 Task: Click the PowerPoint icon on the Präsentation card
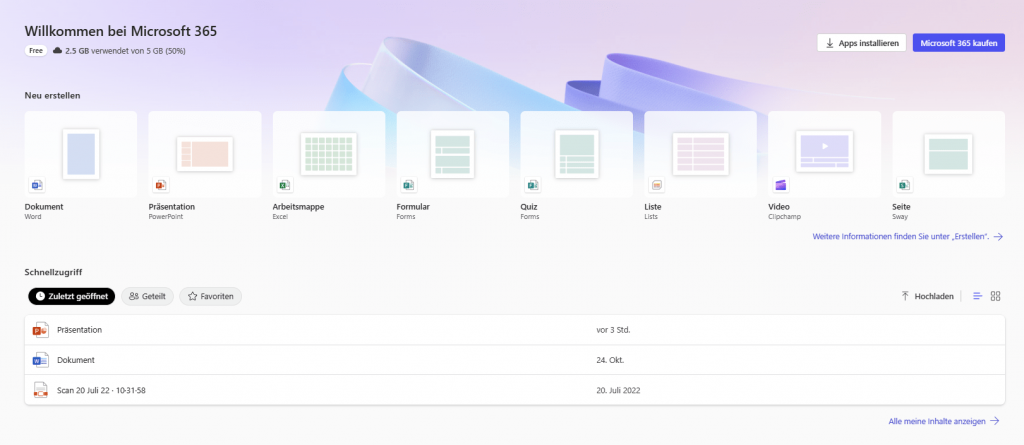click(x=161, y=186)
